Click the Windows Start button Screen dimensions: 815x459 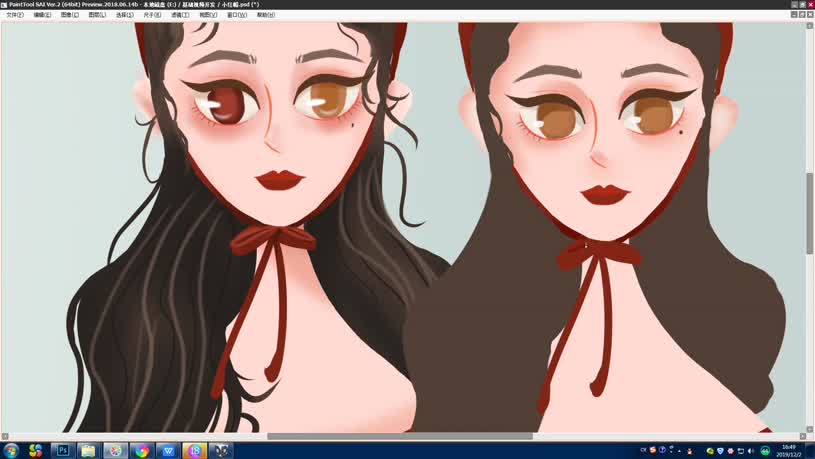(10, 450)
